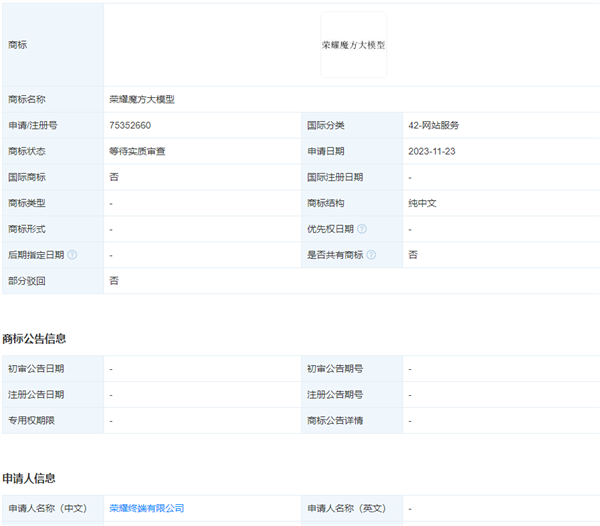Click help icon beside 后期指定日期
This screenshot has height=526, width=600.
coord(72,255)
